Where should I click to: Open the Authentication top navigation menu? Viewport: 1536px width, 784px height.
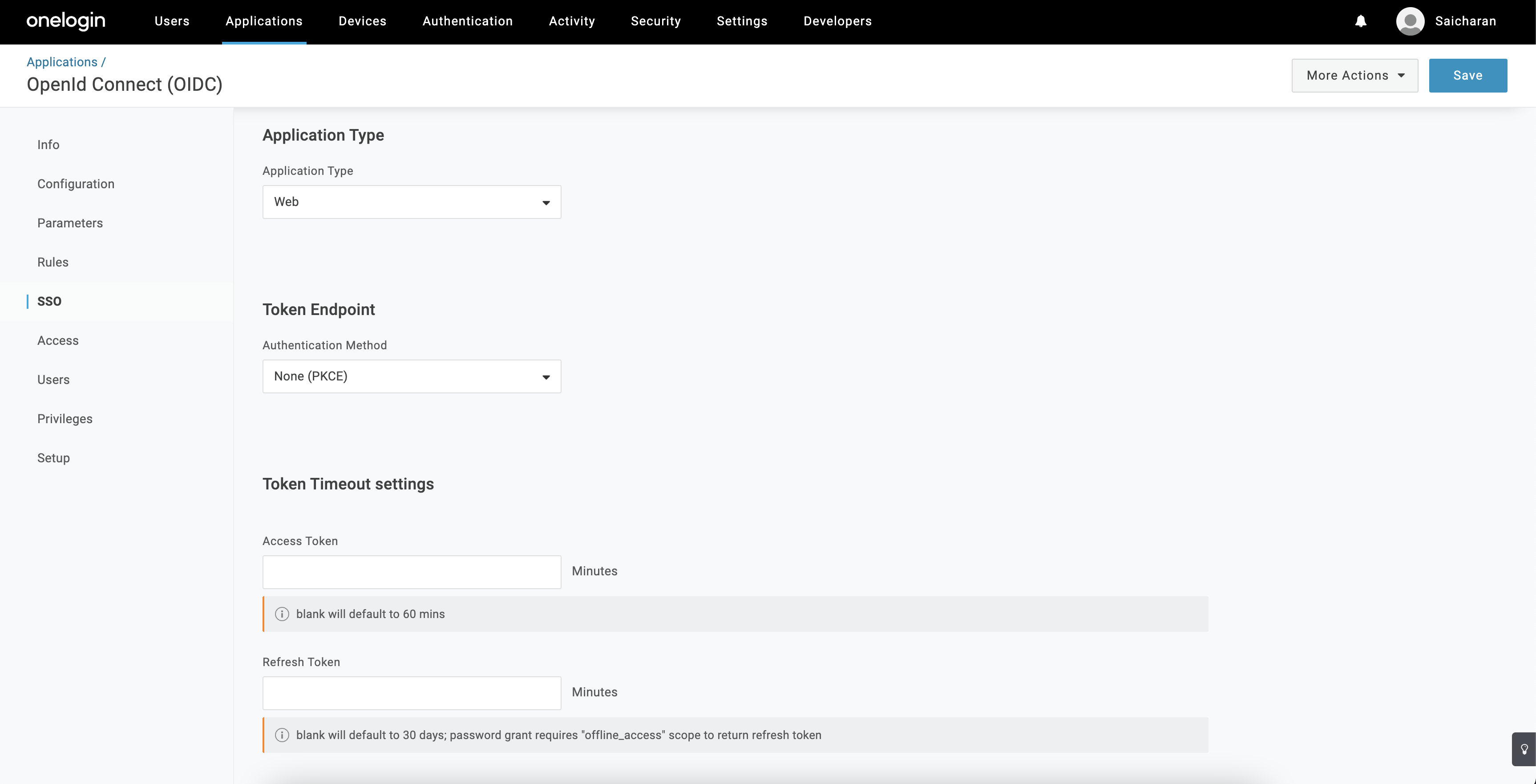tap(468, 21)
